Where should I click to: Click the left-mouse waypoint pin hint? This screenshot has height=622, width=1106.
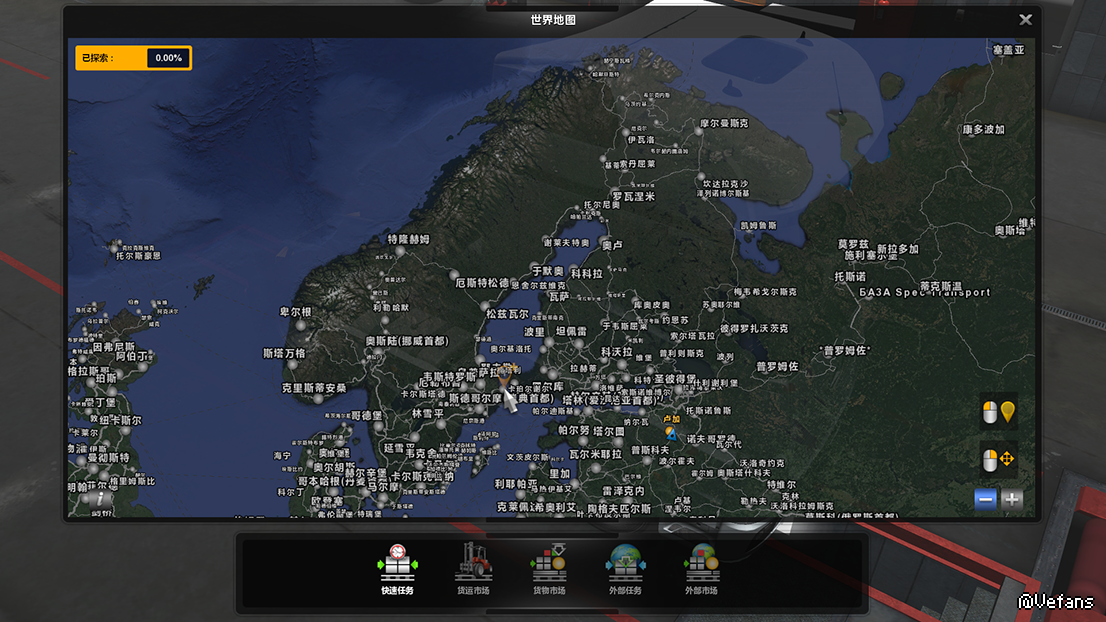(999, 413)
